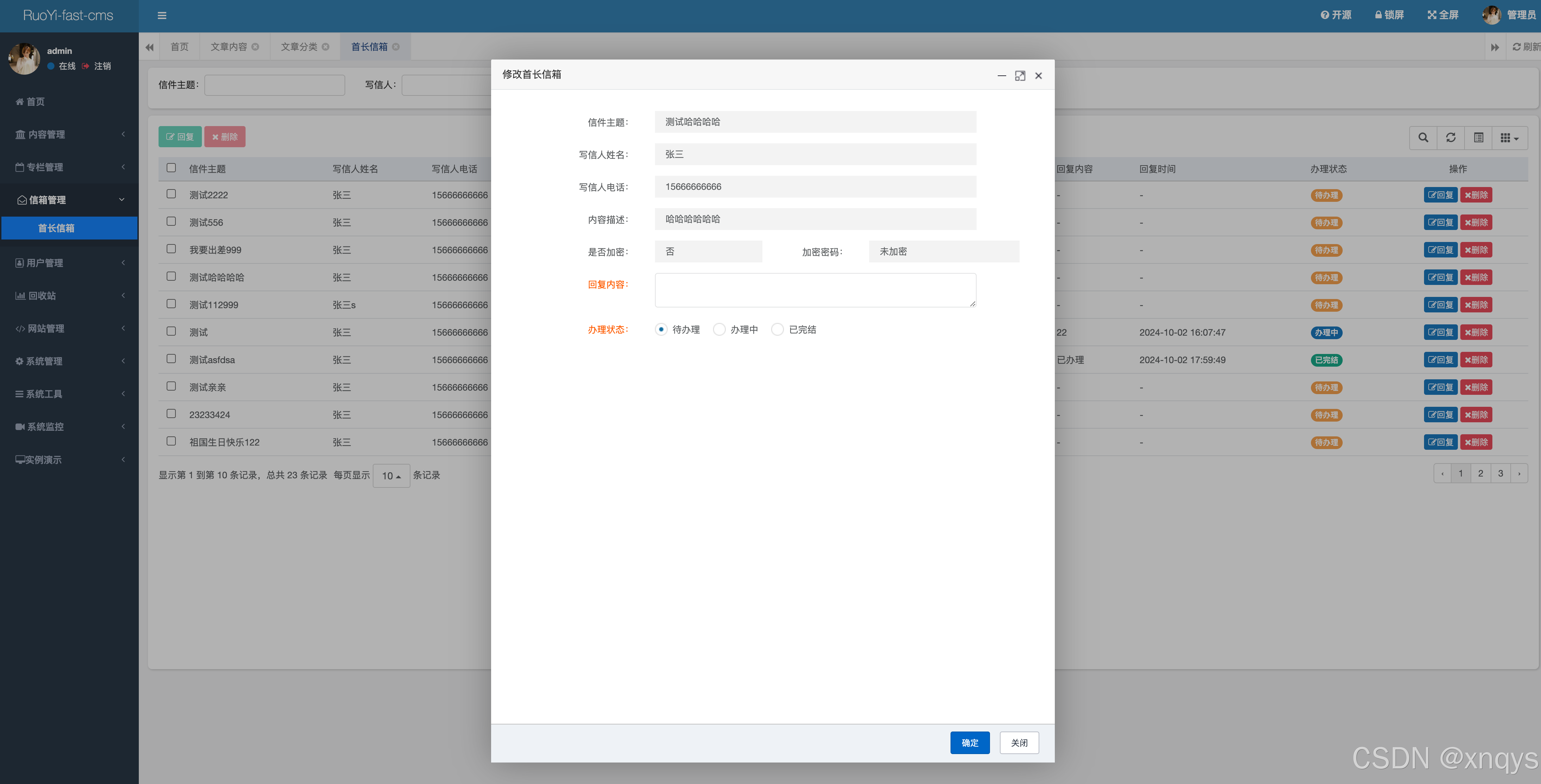Click the 确定 confirm button

coord(970,742)
